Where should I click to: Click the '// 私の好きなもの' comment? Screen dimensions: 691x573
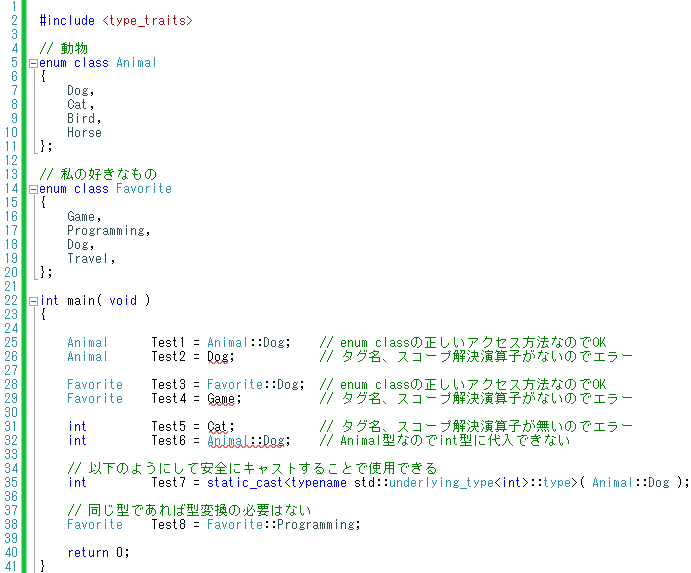[x=98, y=174]
